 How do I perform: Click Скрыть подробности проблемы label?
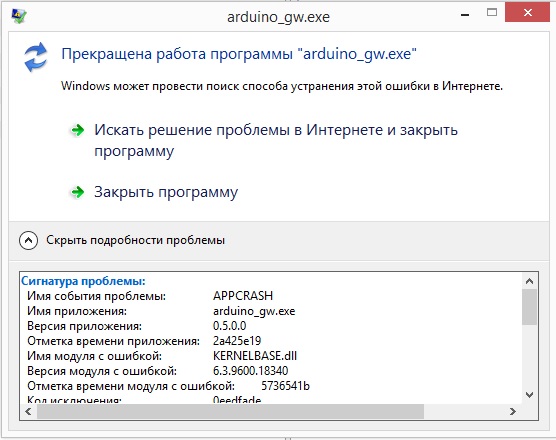coord(135,240)
